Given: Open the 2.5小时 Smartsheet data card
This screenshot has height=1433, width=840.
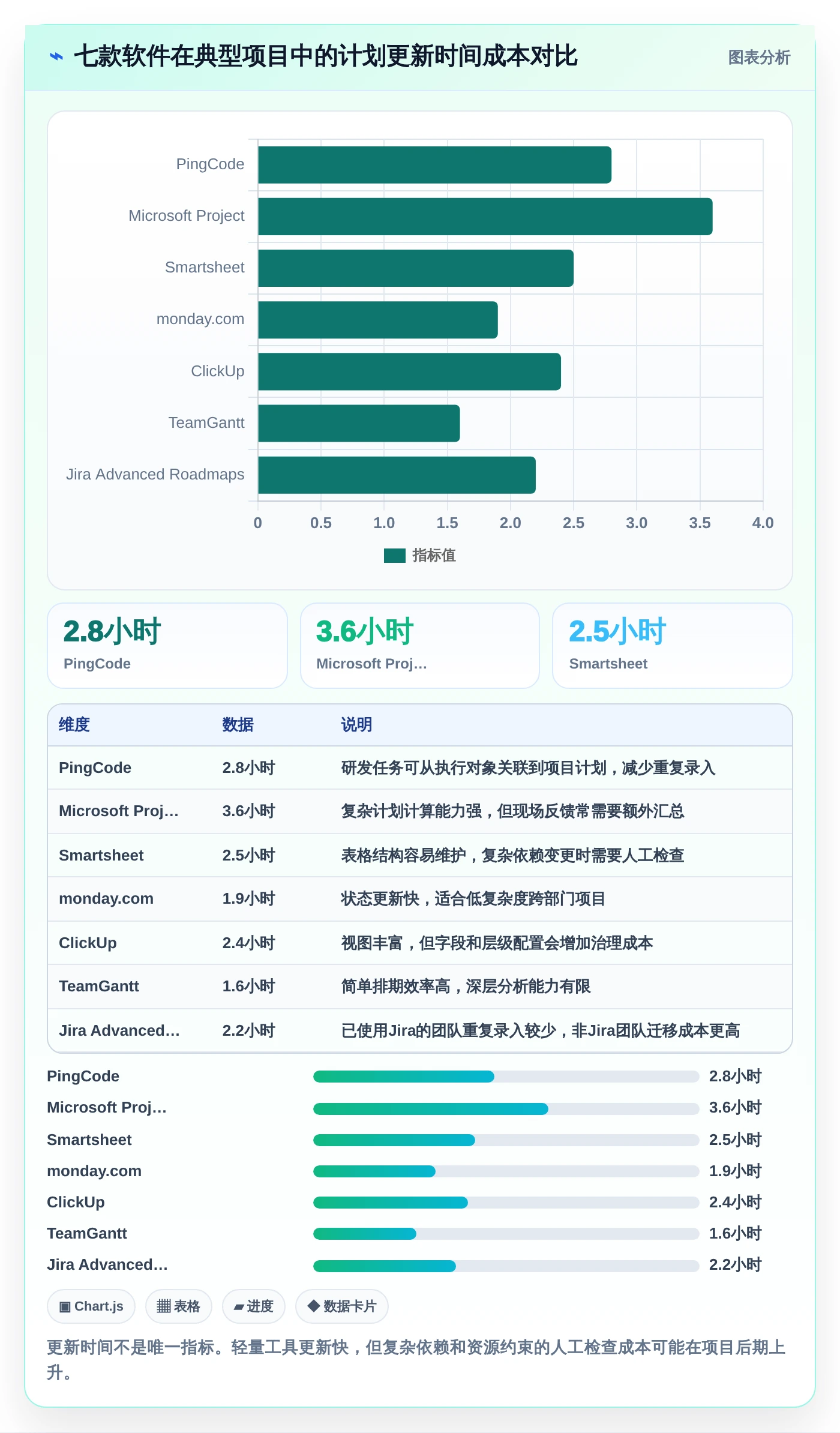Looking at the screenshot, I should tap(673, 646).
